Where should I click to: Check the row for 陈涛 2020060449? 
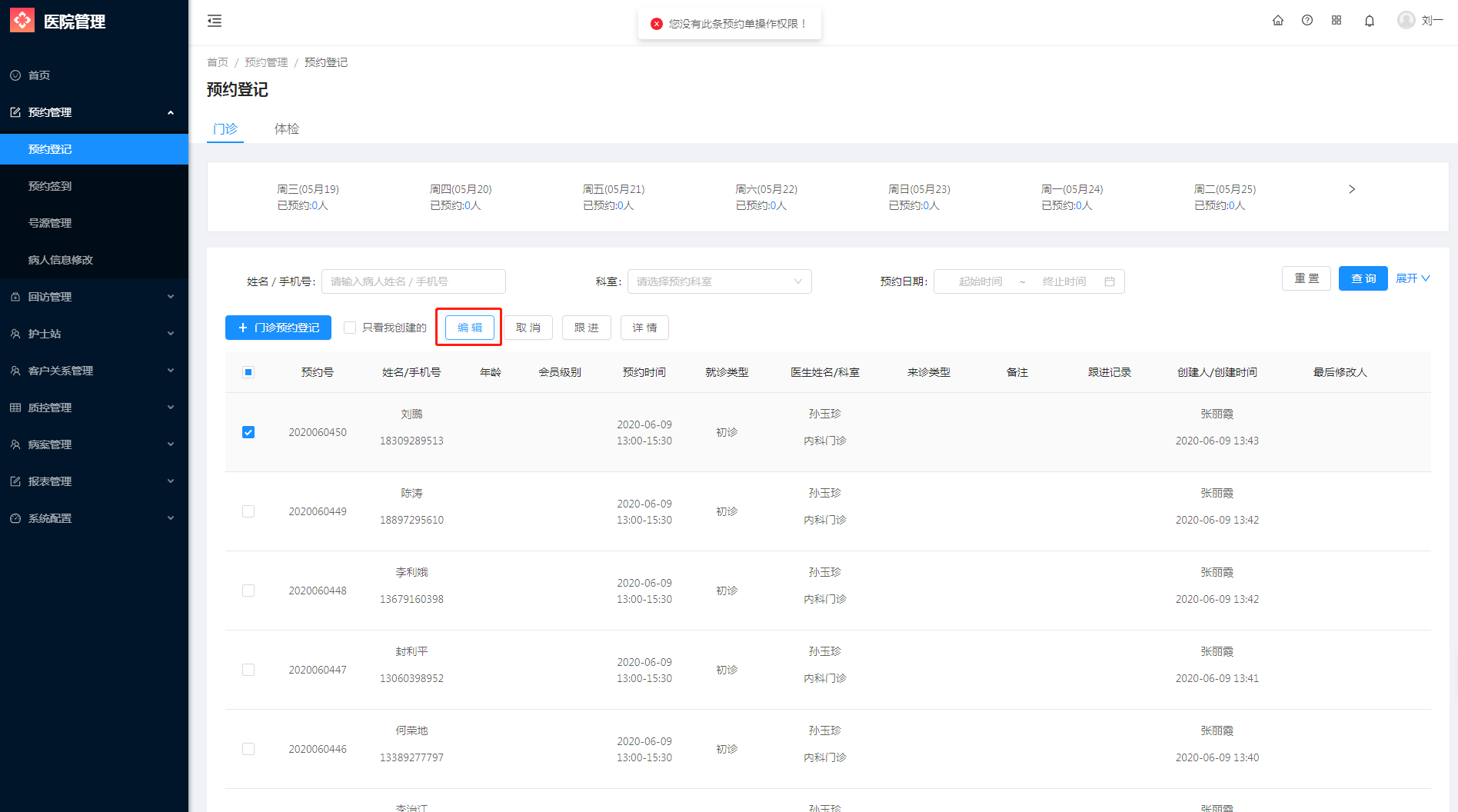pyautogui.click(x=248, y=511)
